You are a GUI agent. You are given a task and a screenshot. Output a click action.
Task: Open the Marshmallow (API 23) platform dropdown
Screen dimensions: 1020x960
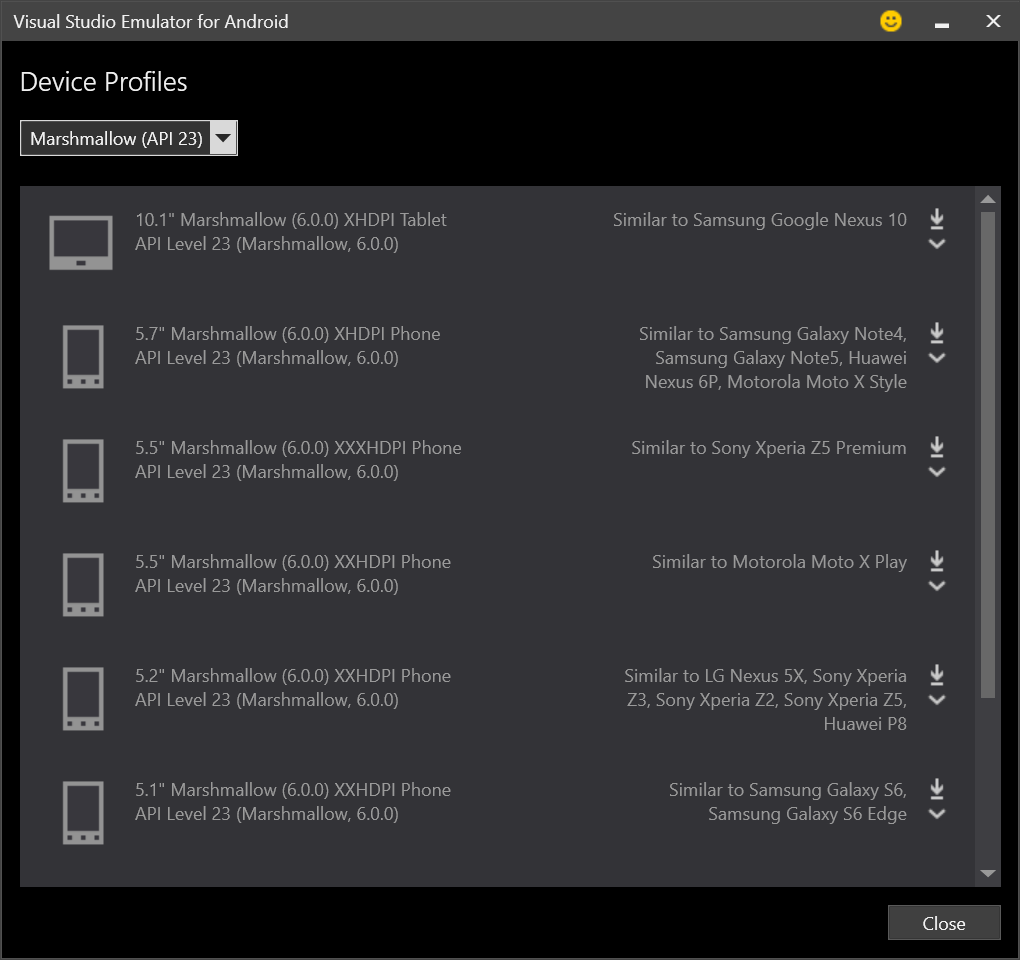(x=129, y=138)
